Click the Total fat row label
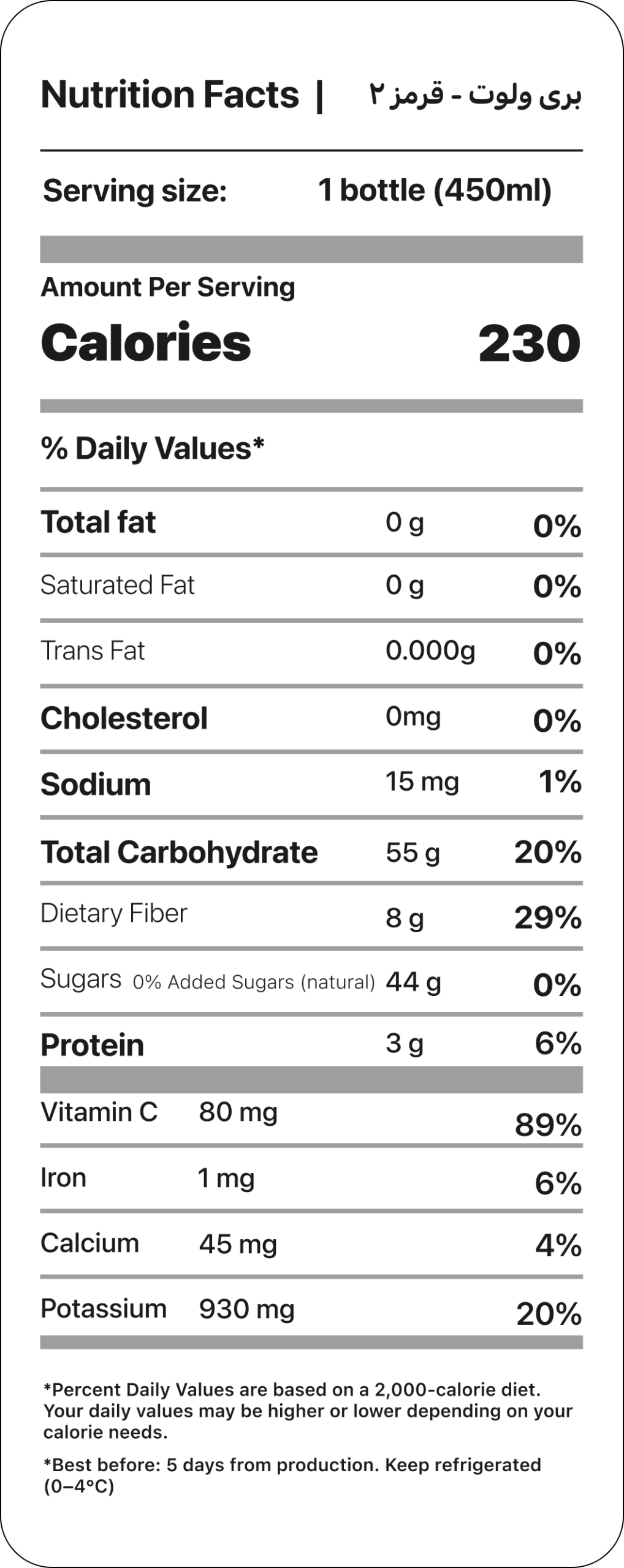This screenshot has width=624, height=1568. (98, 522)
